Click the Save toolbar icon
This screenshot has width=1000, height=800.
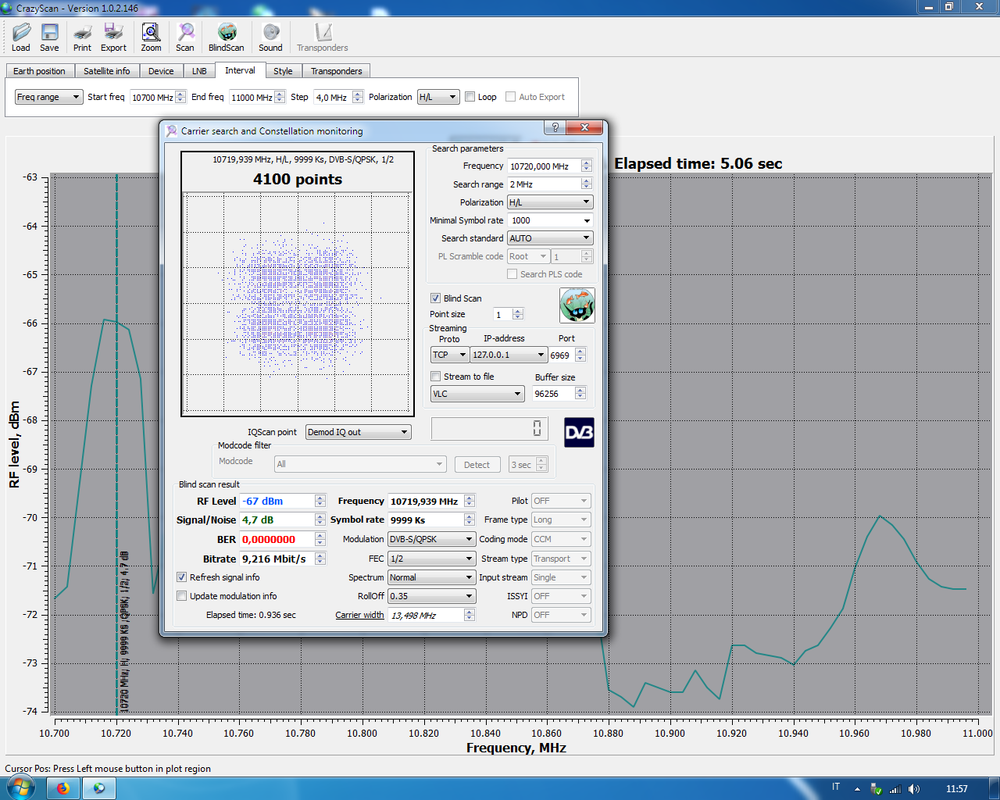tap(49, 37)
